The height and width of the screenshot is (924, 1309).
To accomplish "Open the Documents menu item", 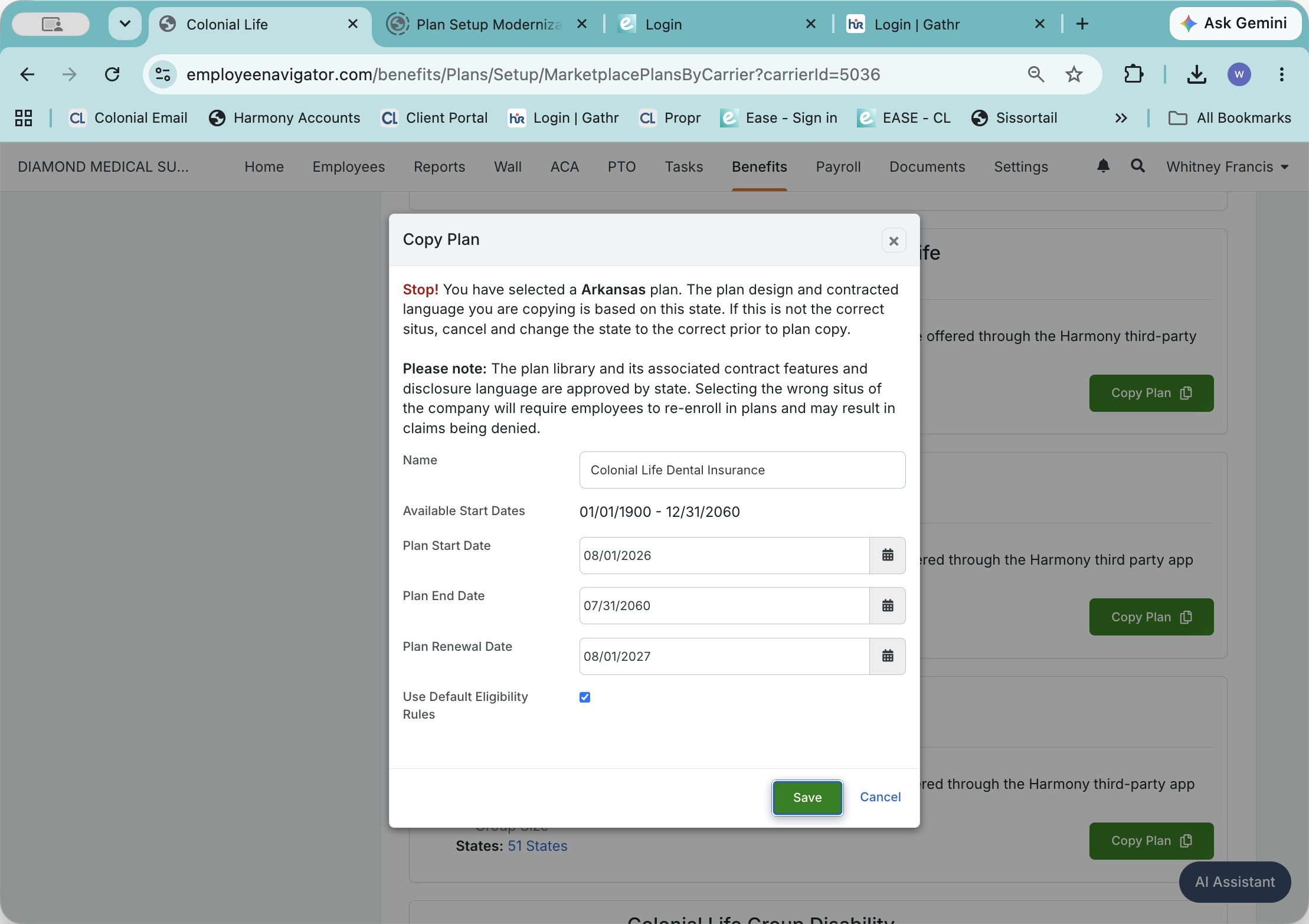I will 927,167.
